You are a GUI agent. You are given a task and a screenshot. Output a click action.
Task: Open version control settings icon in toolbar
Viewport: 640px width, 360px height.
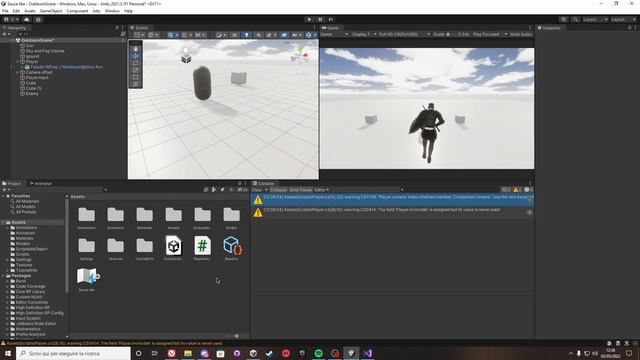pyautogui.click(x=38, y=19)
